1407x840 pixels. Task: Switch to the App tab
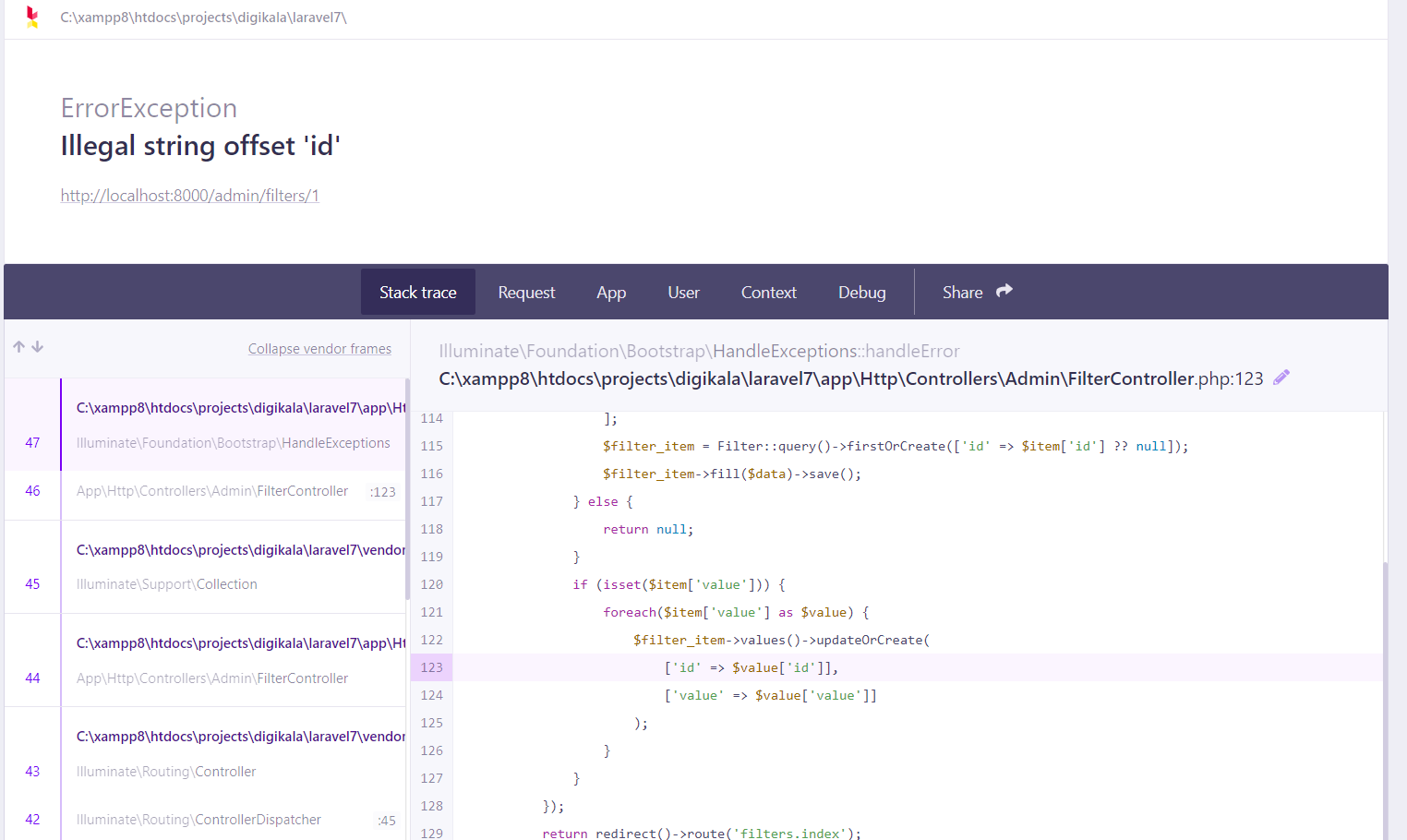coord(611,292)
